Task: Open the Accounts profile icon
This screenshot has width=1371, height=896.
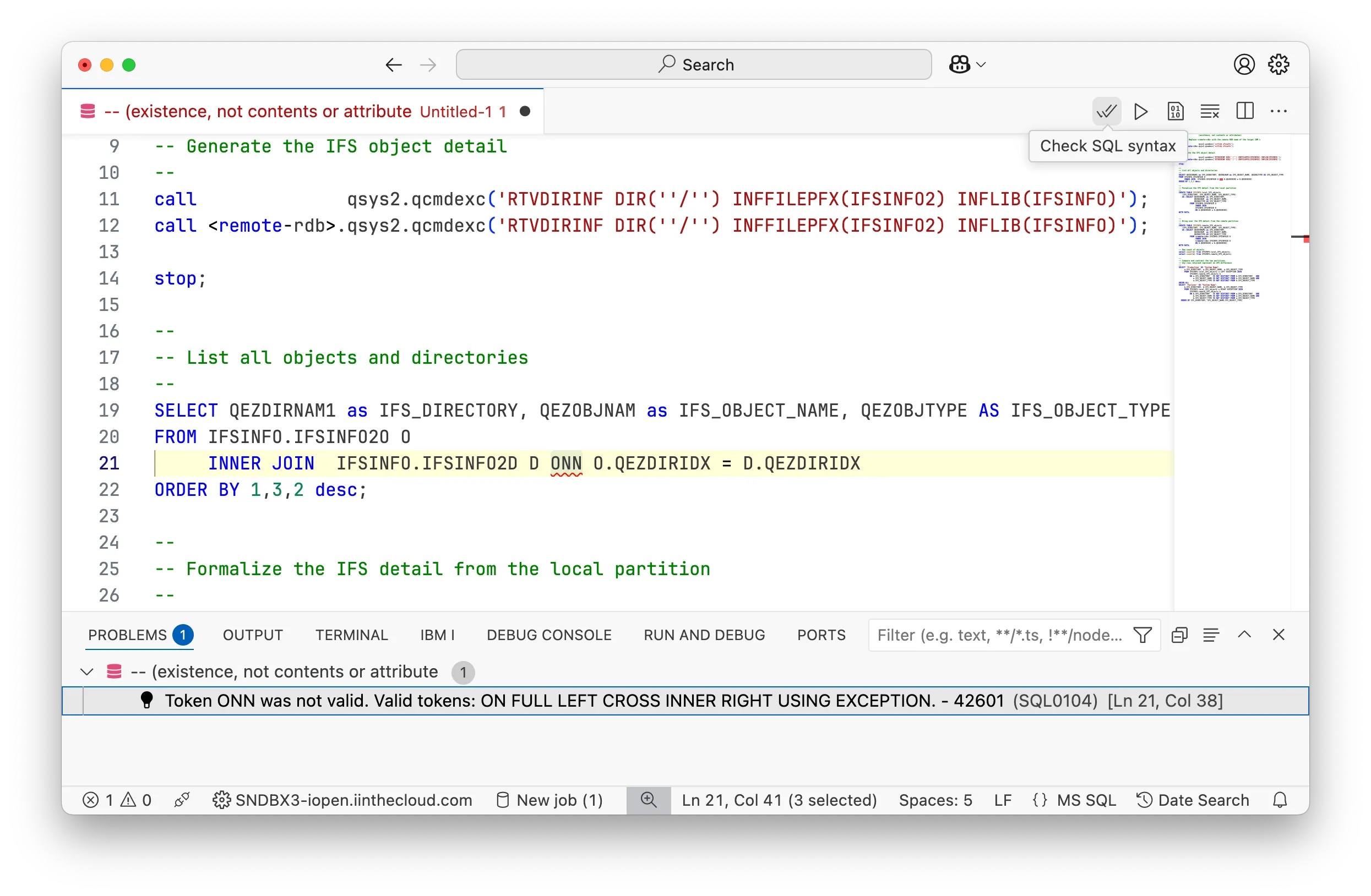Action: click(1244, 64)
